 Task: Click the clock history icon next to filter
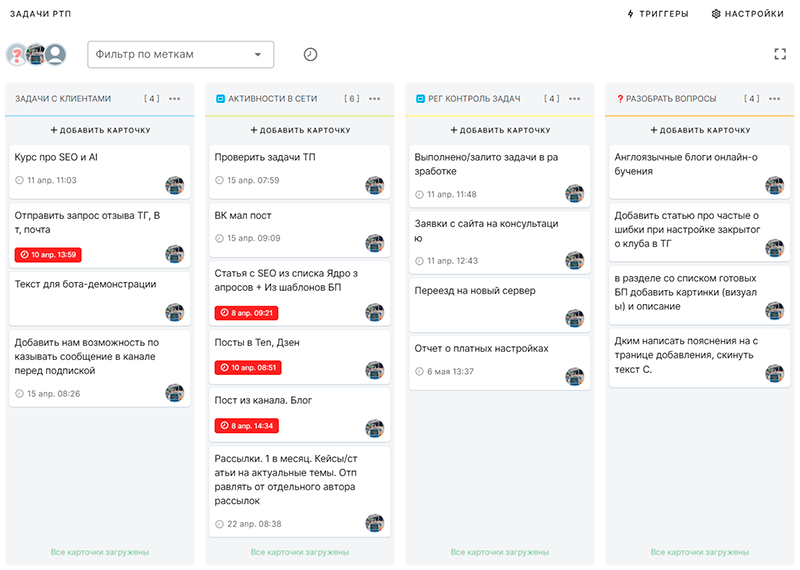click(310, 54)
